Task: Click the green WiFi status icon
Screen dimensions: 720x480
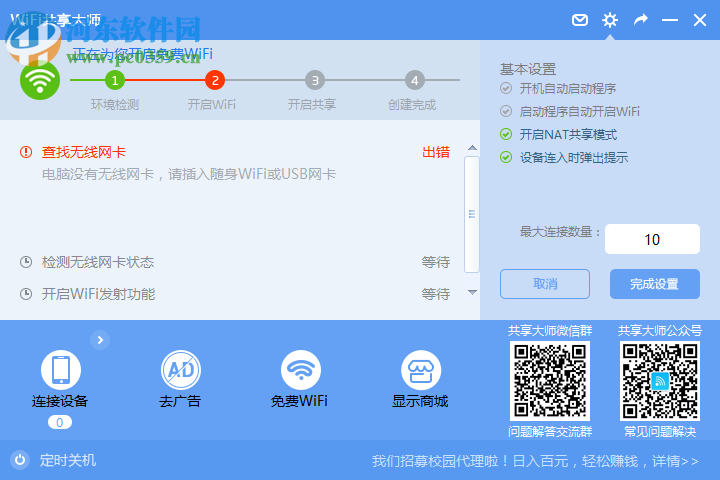Action: click(40, 80)
